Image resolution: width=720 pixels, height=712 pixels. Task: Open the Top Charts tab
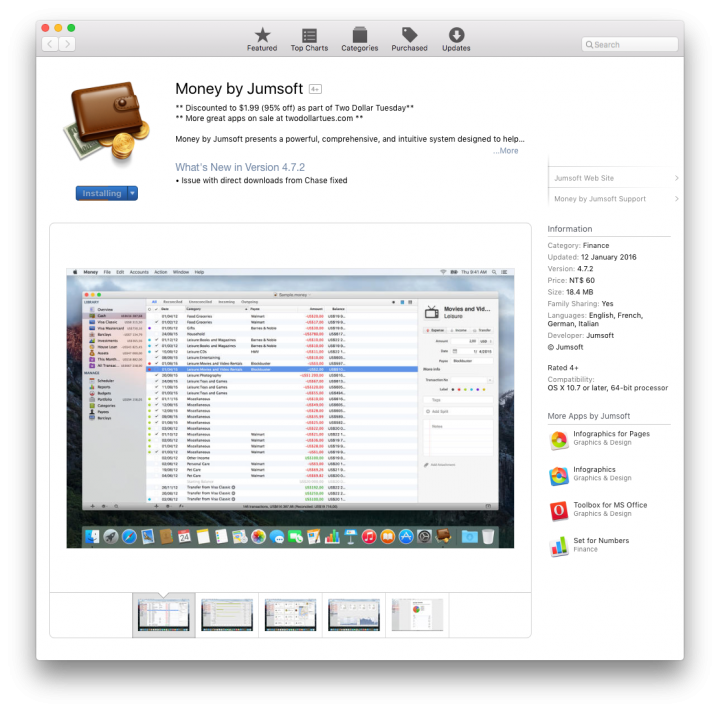coord(309,39)
